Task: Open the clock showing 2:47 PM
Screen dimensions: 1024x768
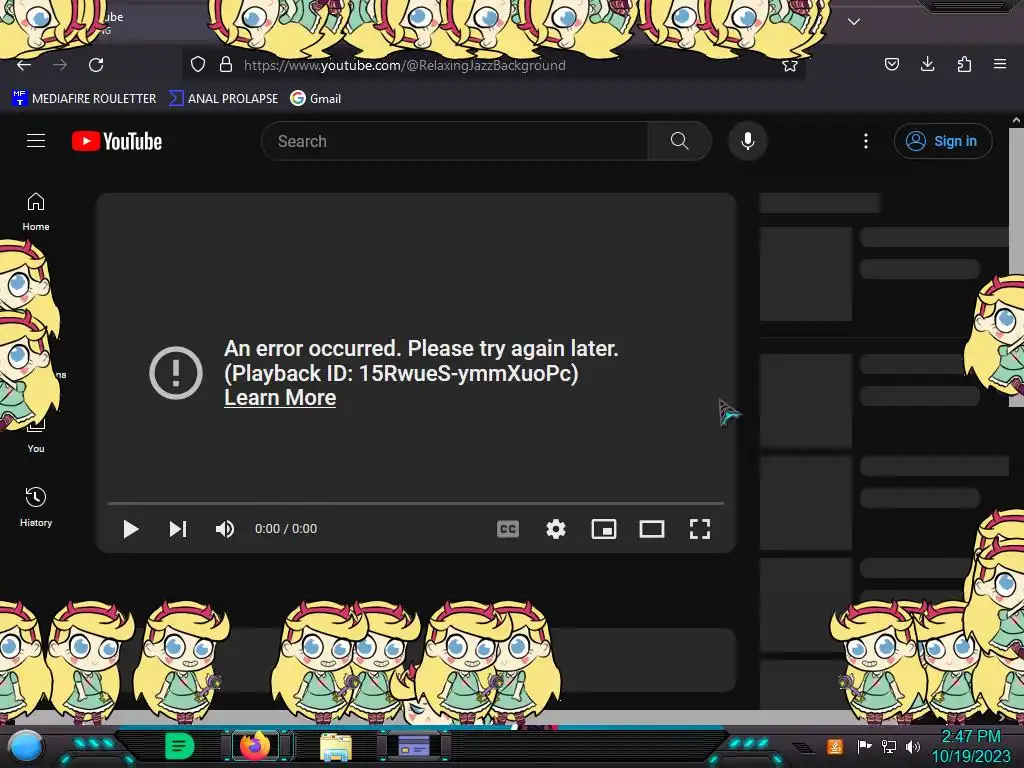Action: point(971,746)
